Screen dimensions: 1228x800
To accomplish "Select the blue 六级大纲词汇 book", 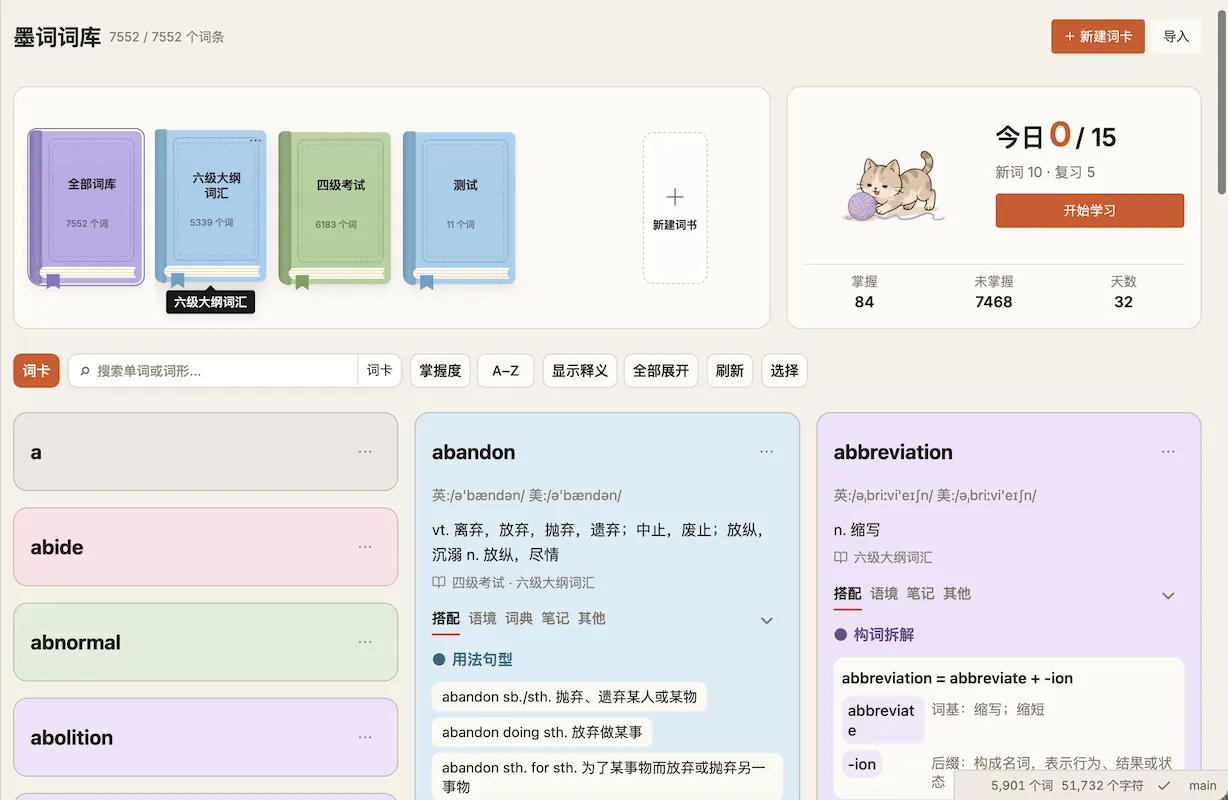I will click(x=211, y=207).
